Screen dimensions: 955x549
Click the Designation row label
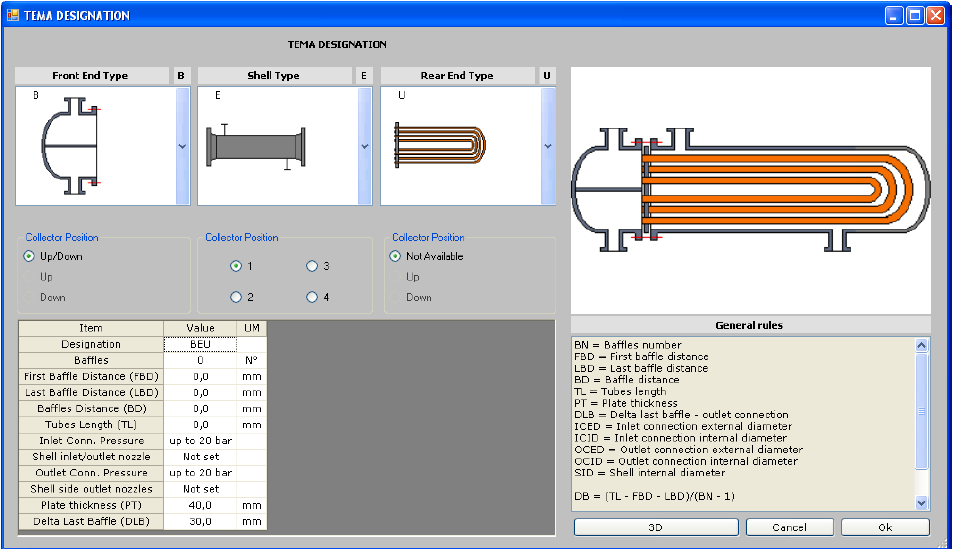pos(91,344)
